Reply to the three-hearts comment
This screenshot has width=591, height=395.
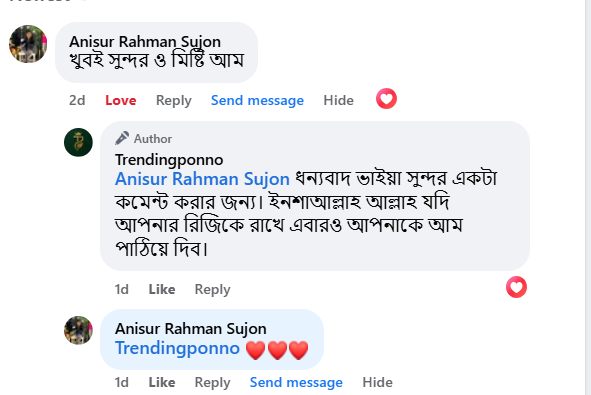click(x=212, y=383)
